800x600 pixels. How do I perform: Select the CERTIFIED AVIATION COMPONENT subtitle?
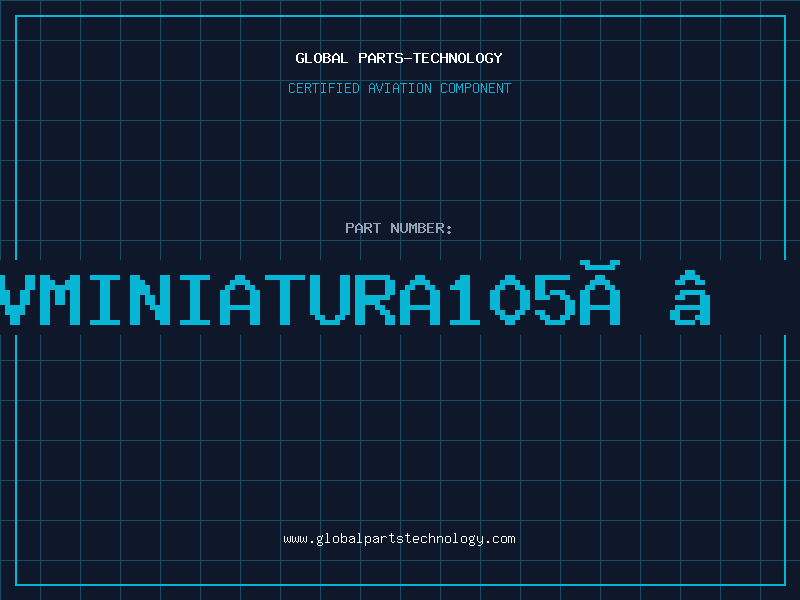click(x=399, y=88)
